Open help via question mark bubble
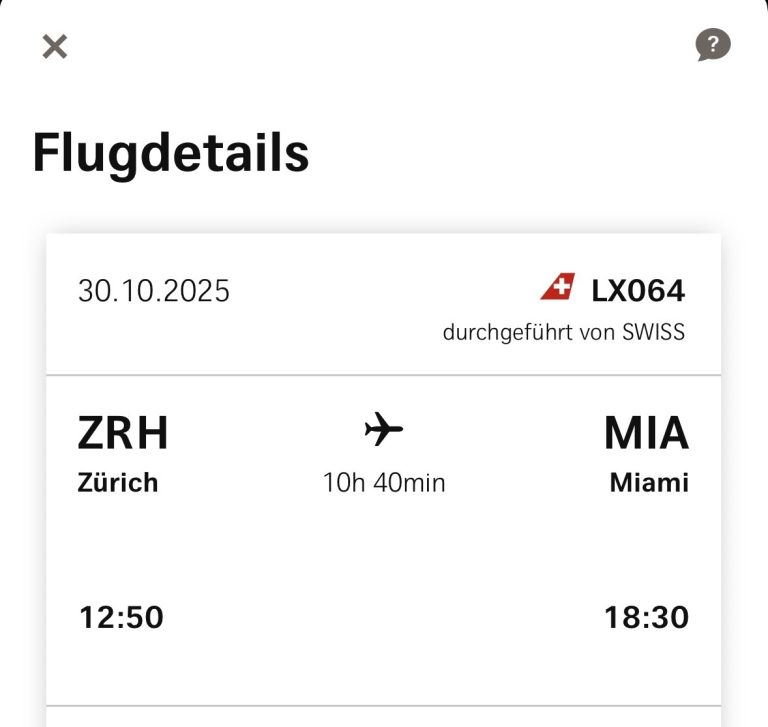768x727 pixels. click(x=713, y=45)
